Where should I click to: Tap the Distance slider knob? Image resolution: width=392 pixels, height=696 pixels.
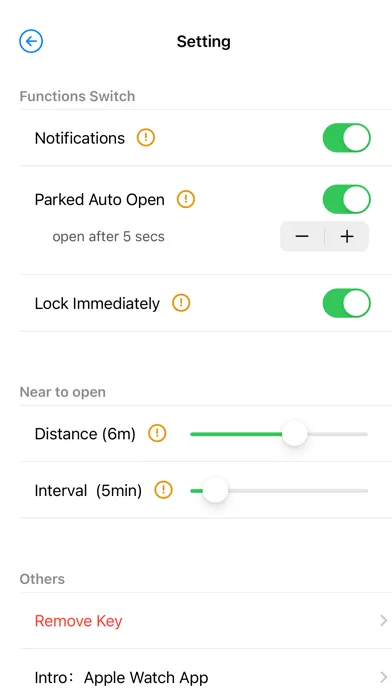[x=295, y=434]
